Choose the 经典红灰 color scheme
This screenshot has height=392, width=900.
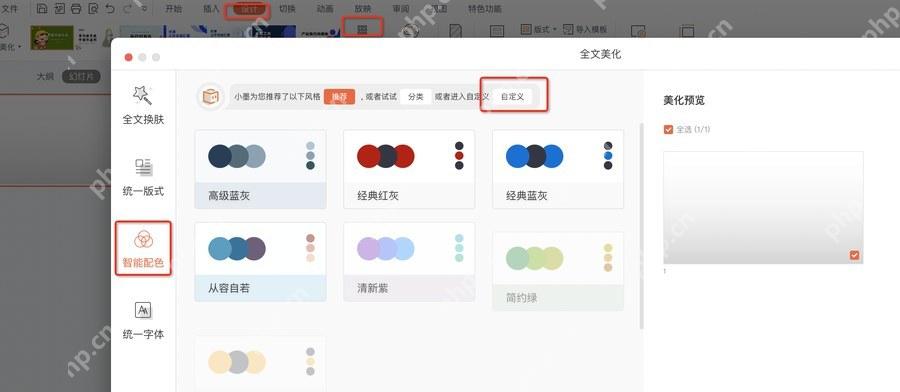click(x=409, y=169)
